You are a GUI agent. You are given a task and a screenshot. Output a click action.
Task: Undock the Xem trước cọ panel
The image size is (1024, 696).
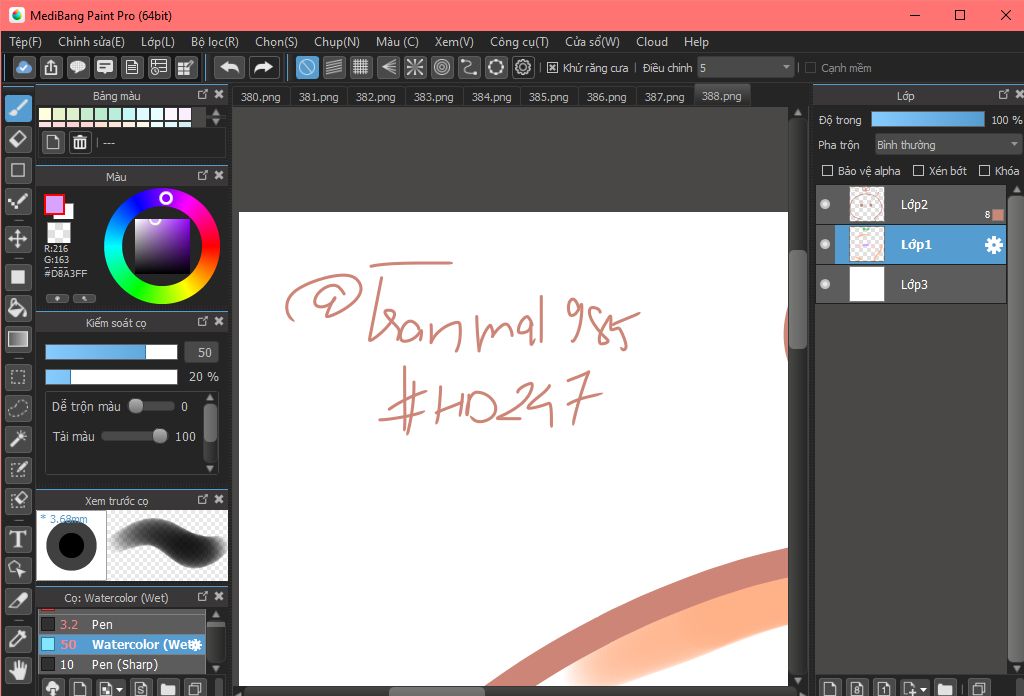pos(202,499)
